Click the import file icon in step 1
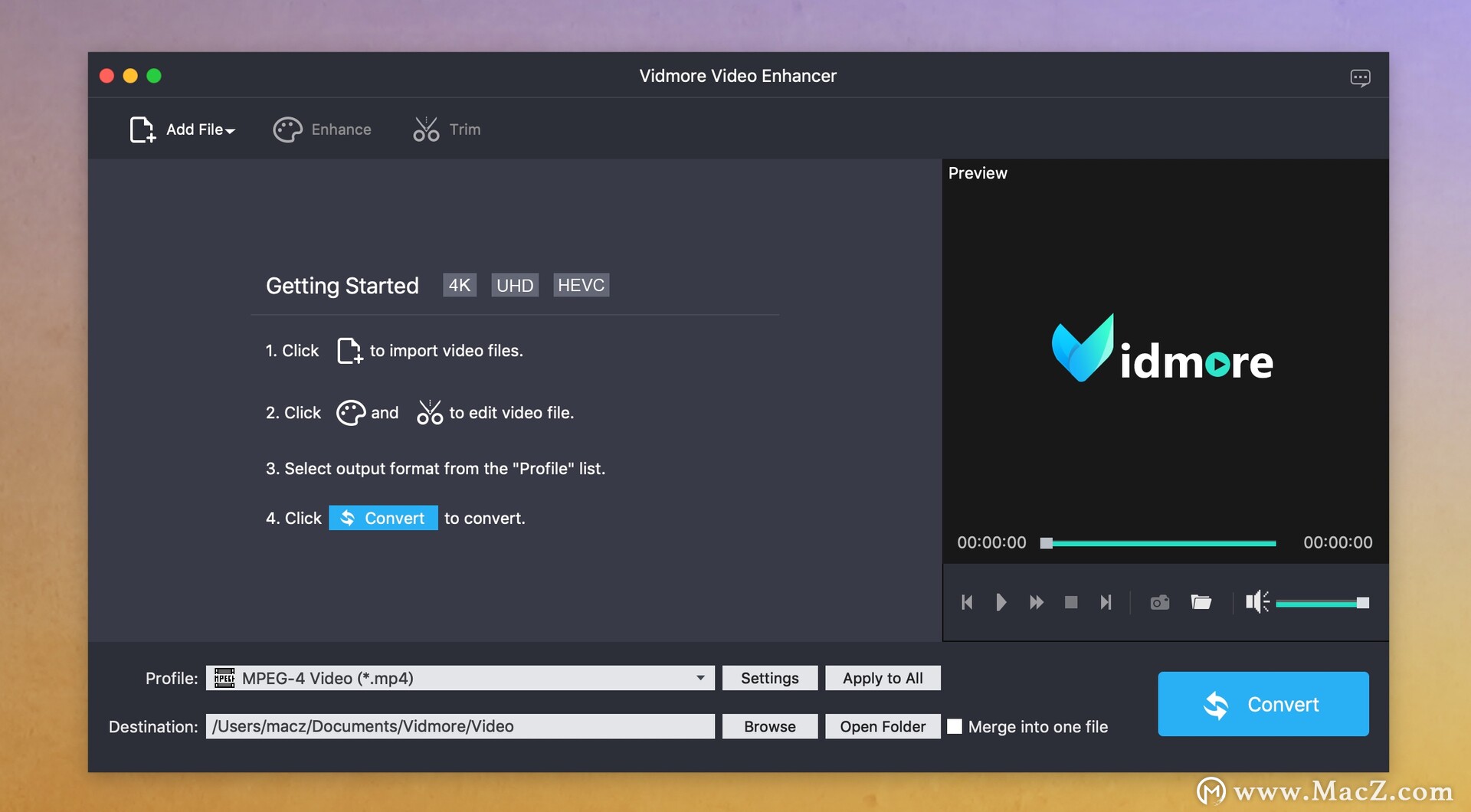This screenshot has height=812, width=1471. point(349,351)
